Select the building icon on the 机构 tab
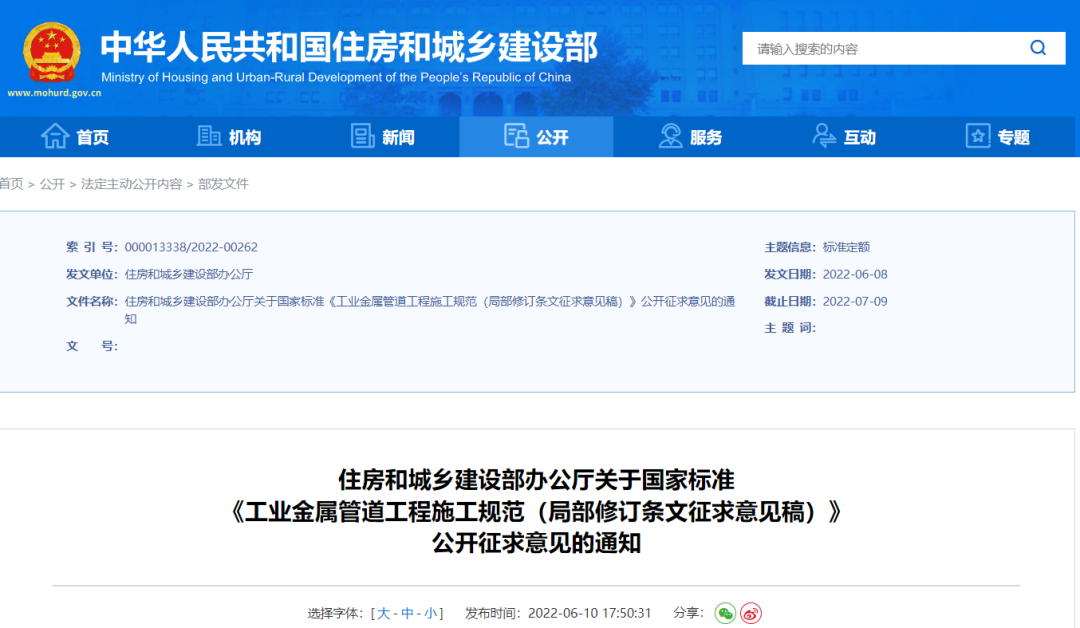Image resolution: width=1080 pixels, height=628 pixels. click(x=207, y=137)
